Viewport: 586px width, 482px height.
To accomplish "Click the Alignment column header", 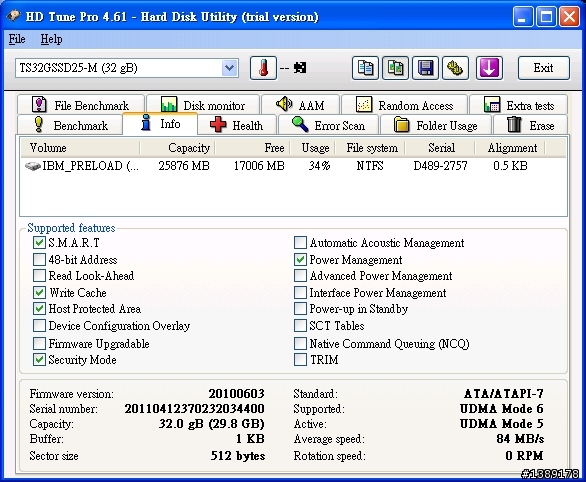I will tap(510, 148).
